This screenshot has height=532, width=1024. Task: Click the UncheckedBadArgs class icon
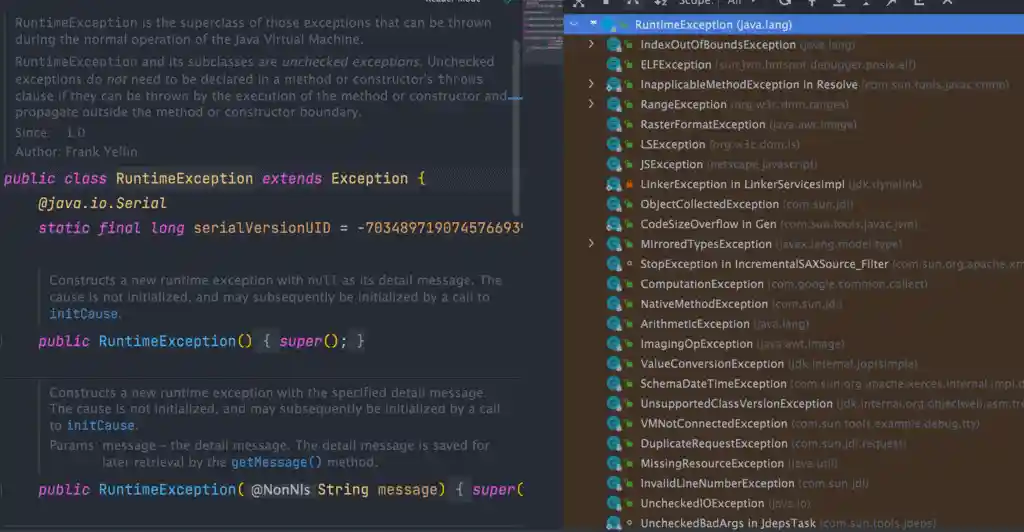pos(615,524)
